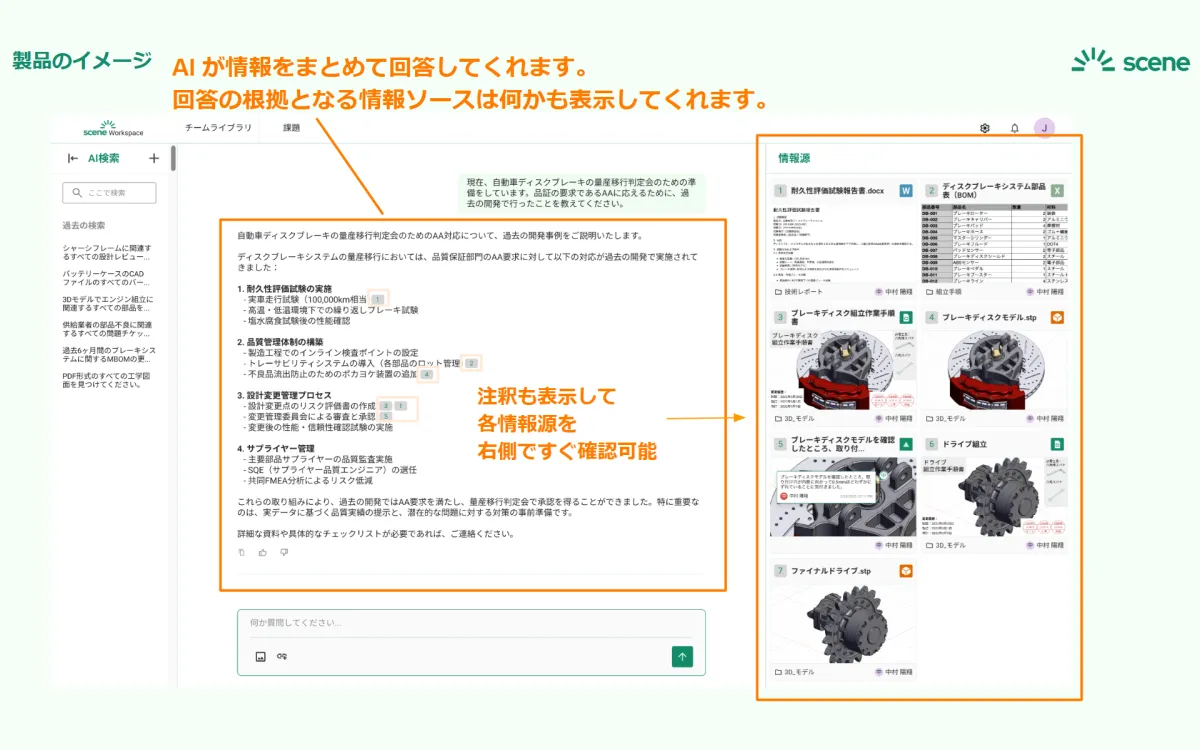This screenshot has height=750, width=1200.
Task: Click citation badge 2 next to ロット管理
Action: 472,363
